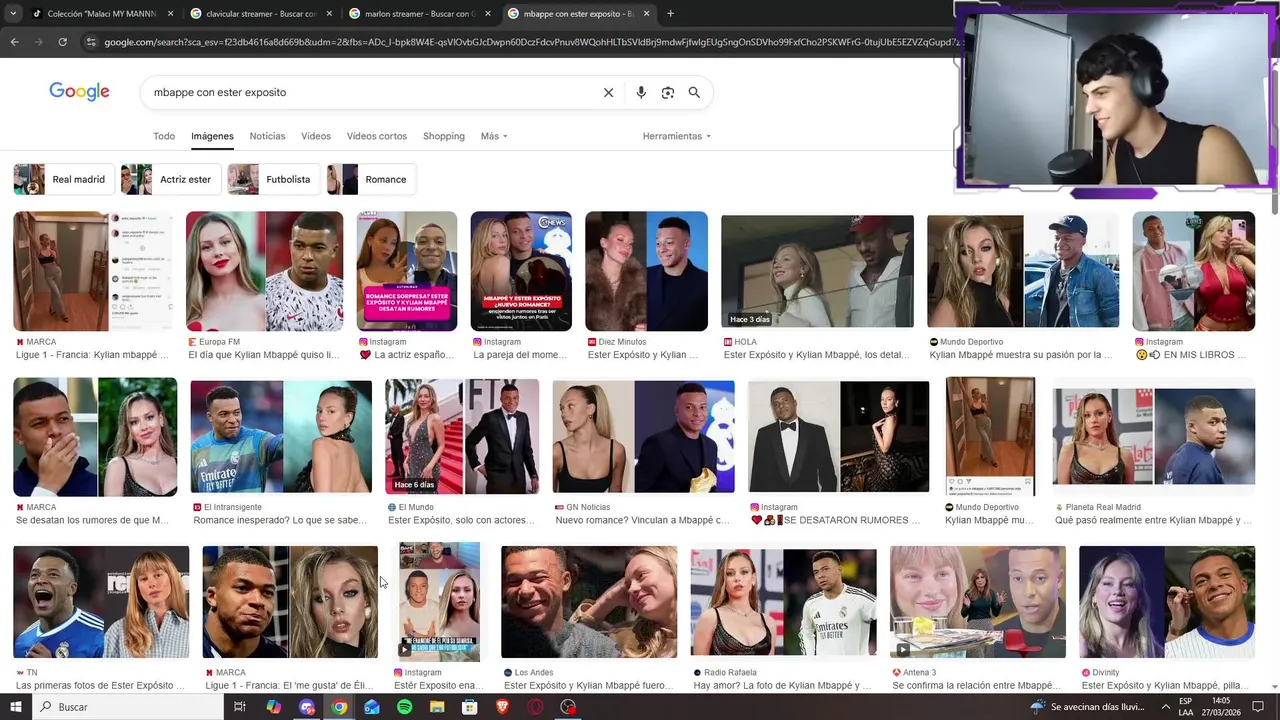Open Brave browser from the taskbar
The image size is (1280, 720).
503,707
